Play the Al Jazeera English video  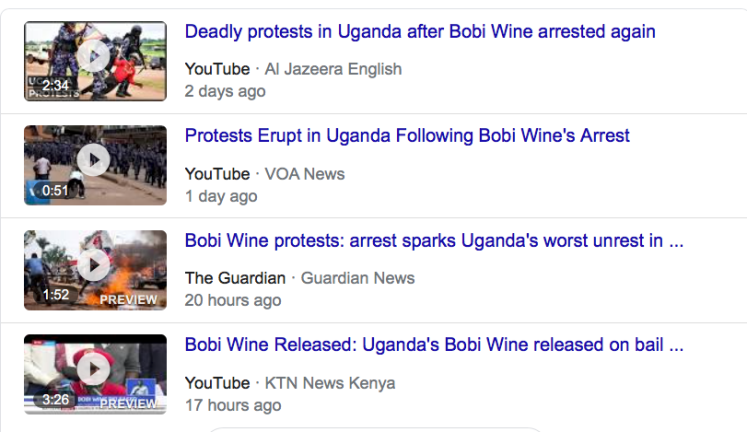pyautogui.click(x=94, y=57)
